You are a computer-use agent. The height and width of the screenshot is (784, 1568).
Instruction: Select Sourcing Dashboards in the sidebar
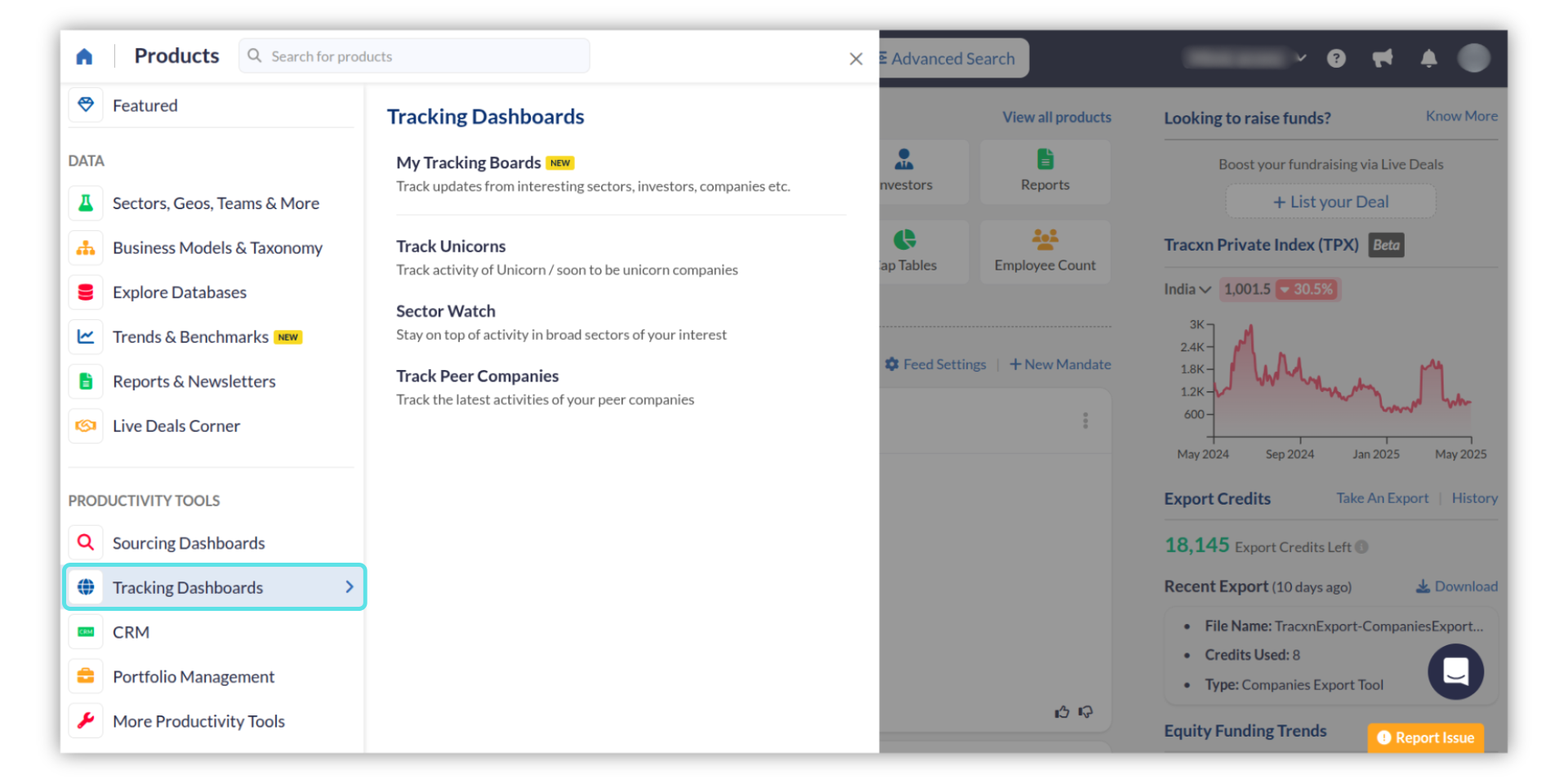pyautogui.click(x=189, y=543)
